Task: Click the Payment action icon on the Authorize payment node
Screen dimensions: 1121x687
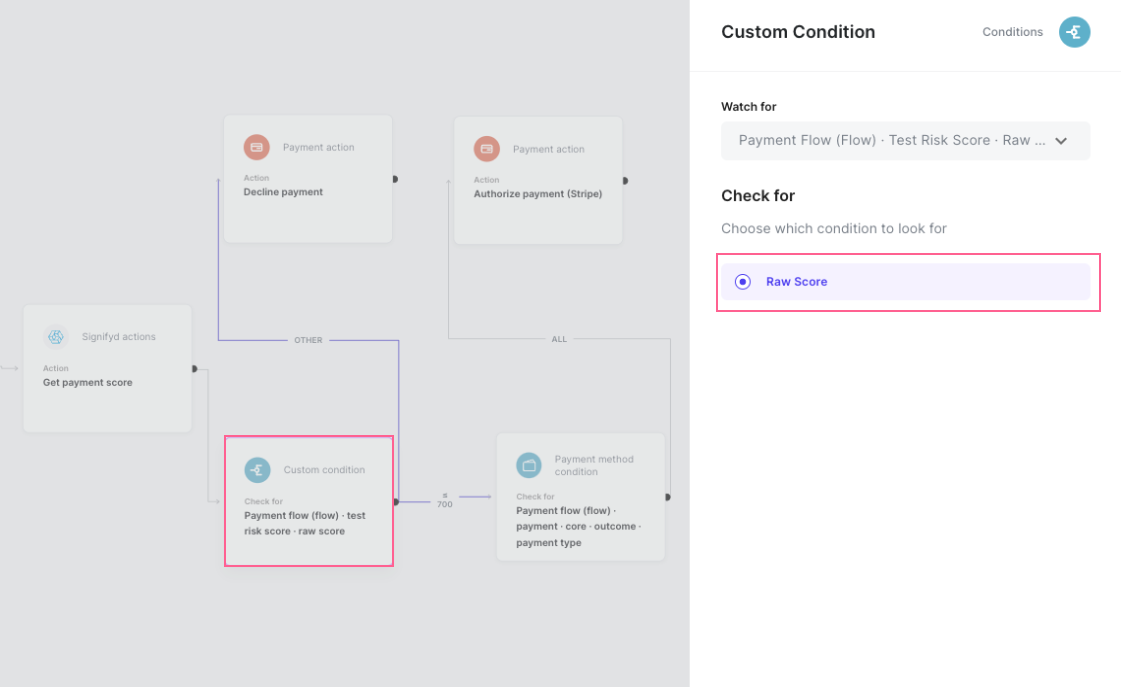Action: tap(487, 148)
